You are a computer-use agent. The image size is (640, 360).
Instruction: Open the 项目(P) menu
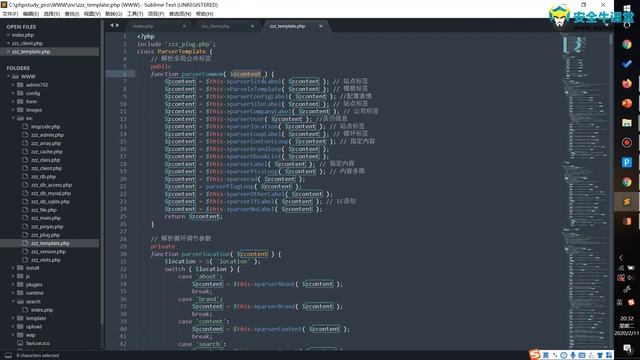pos(156,14)
